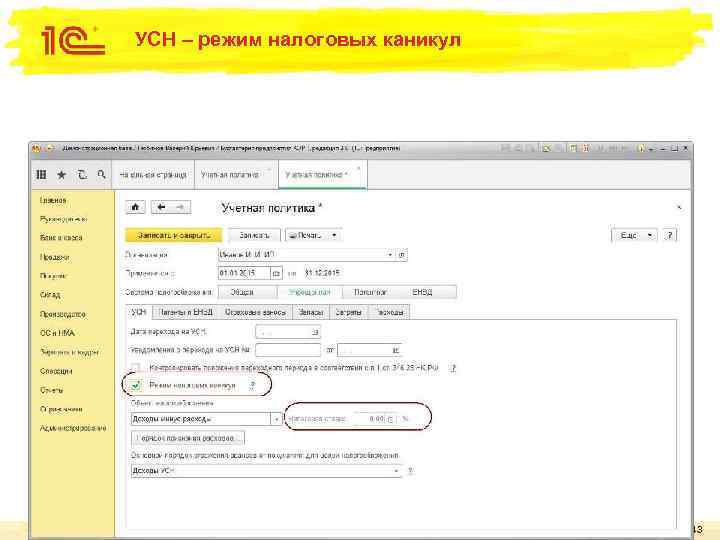Open the sections grid menu icon
Viewport: 720px width, 540px height.
click(x=41, y=174)
